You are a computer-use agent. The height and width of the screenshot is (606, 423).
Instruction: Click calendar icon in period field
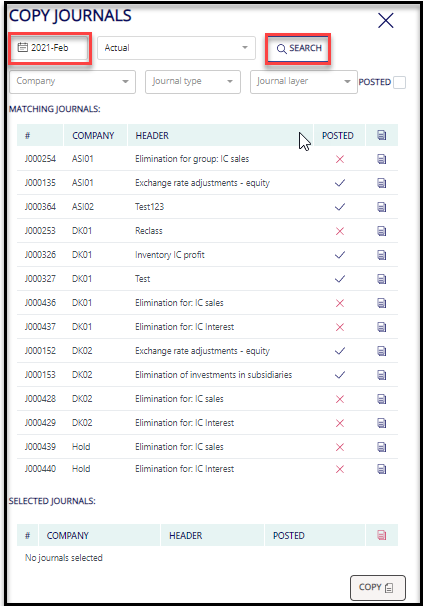23,48
